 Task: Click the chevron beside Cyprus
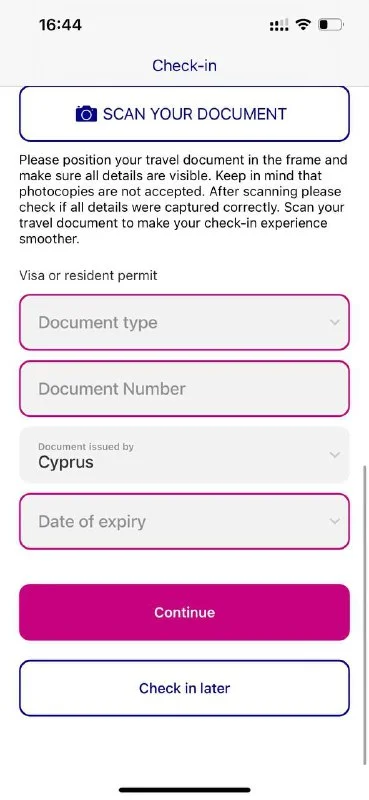pyautogui.click(x=334, y=455)
